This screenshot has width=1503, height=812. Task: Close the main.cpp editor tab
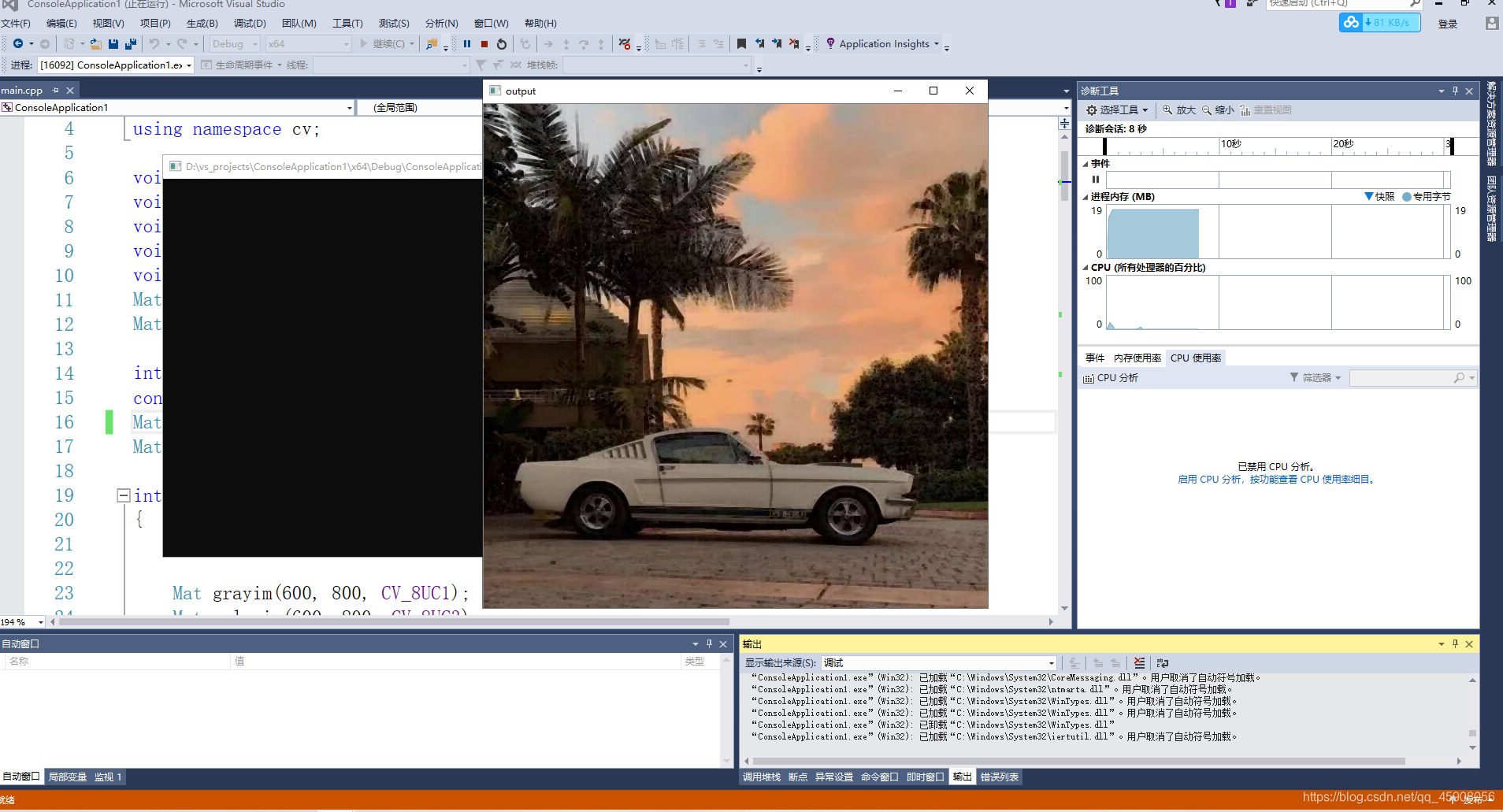click(x=70, y=91)
